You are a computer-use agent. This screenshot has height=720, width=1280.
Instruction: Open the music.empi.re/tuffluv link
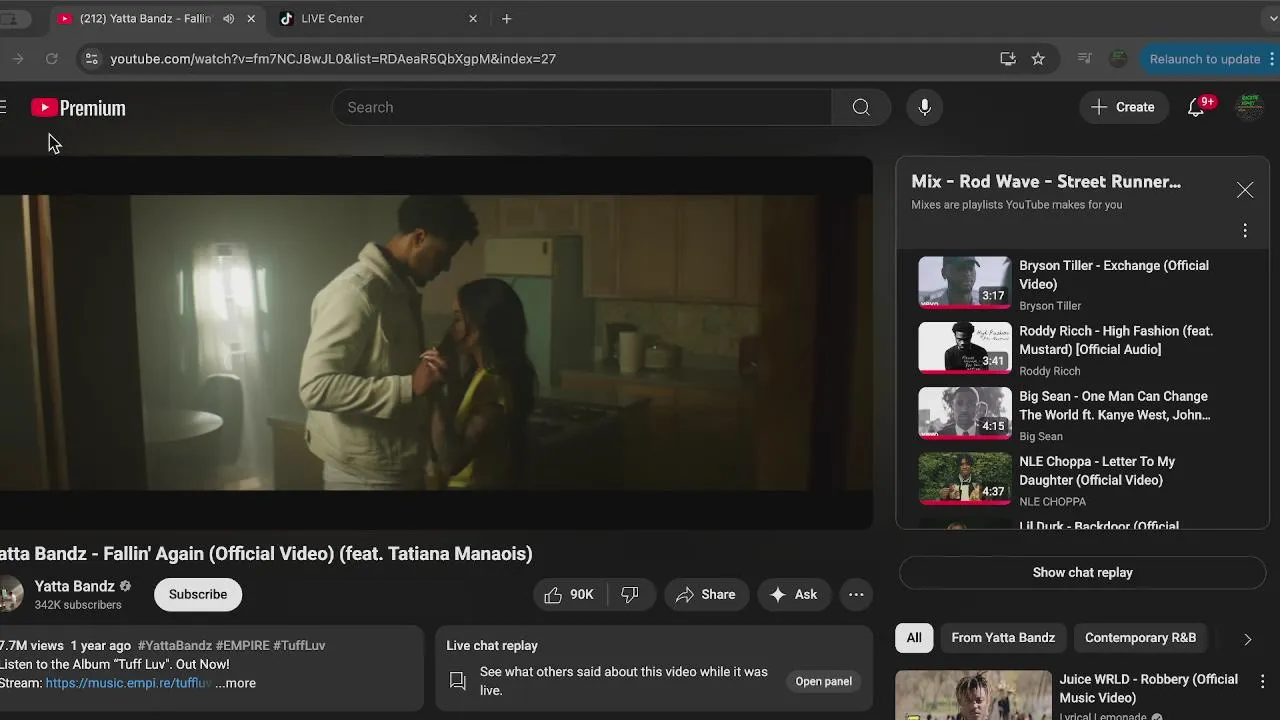[128, 683]
